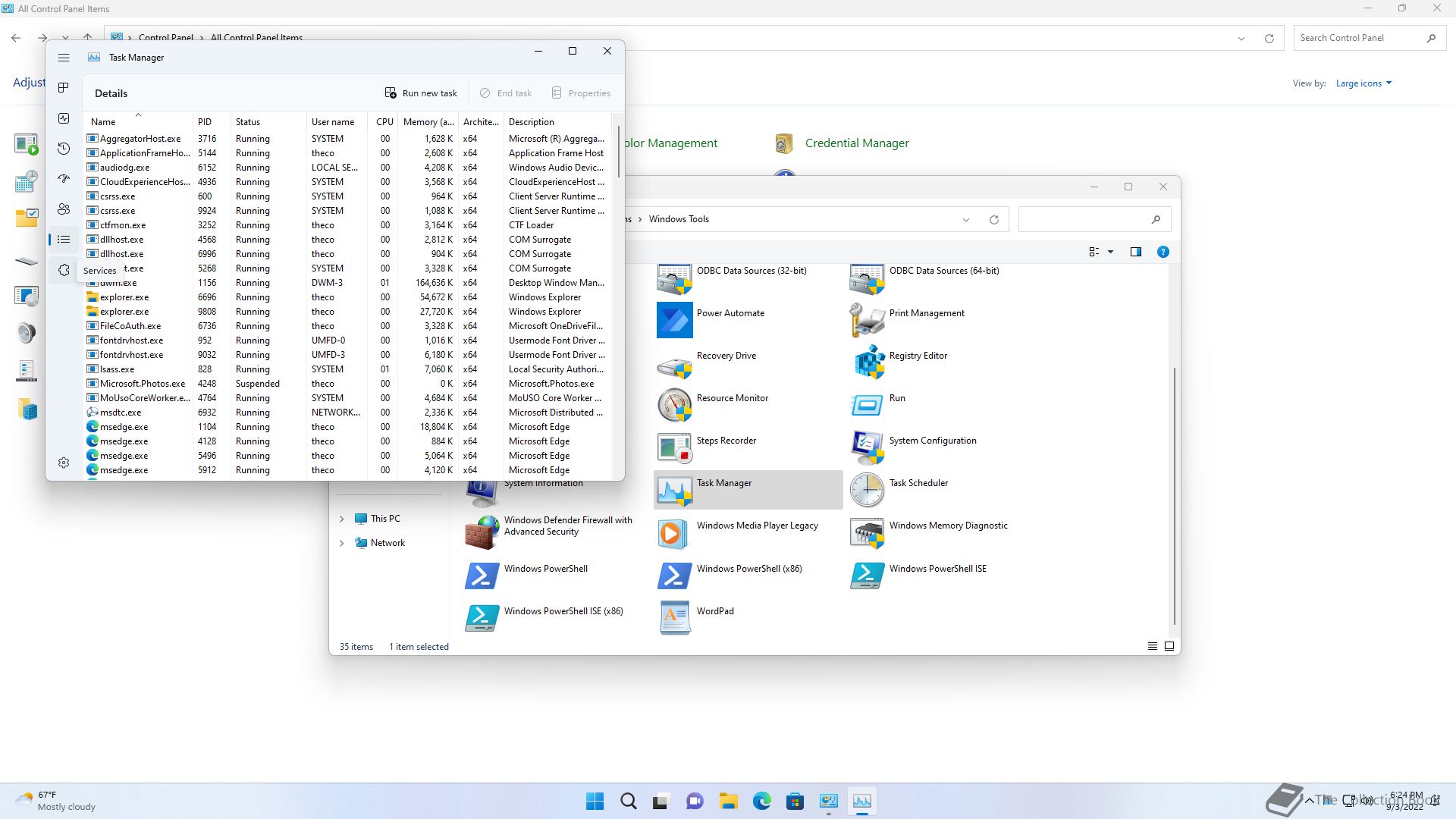The image size is (1456, 819).
Task: Click Properties button in Task Manager
Action: (x=581, y=93)
